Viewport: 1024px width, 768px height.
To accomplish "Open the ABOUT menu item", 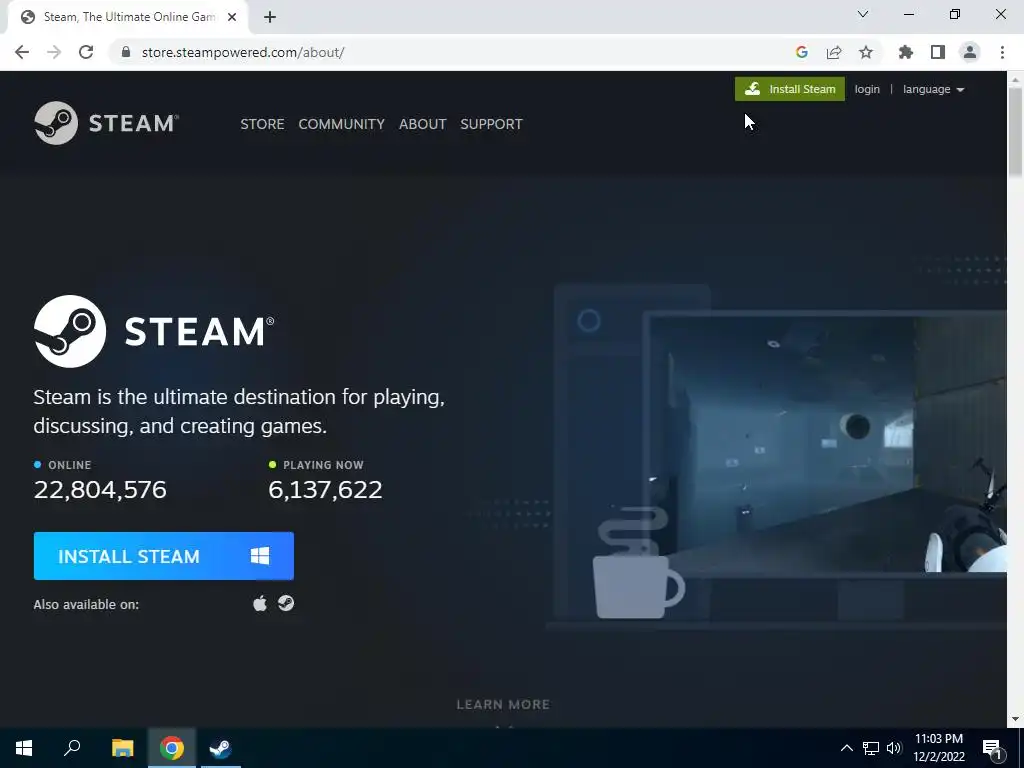I will tap(423, 124).
